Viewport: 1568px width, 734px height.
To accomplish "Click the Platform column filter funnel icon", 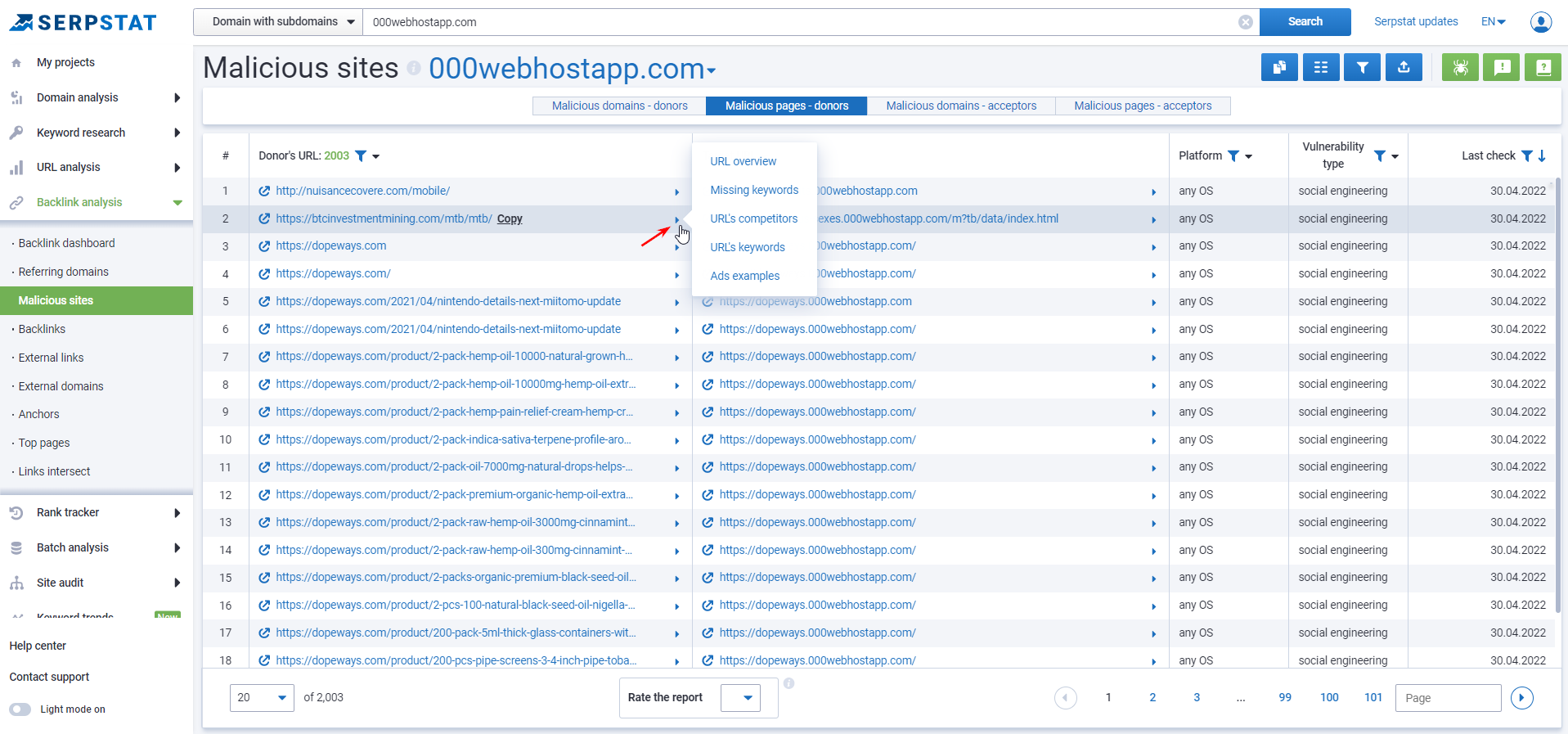I will (1233, 155).
